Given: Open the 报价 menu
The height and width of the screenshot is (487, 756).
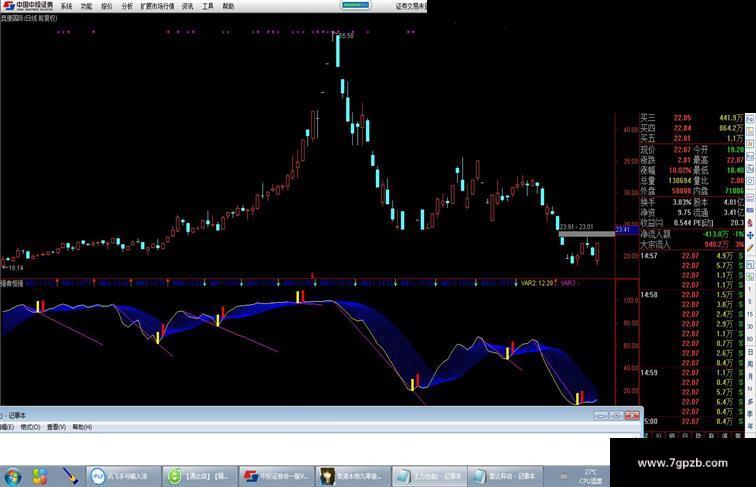Looking at the screenshot, I should tap(107, 6).
